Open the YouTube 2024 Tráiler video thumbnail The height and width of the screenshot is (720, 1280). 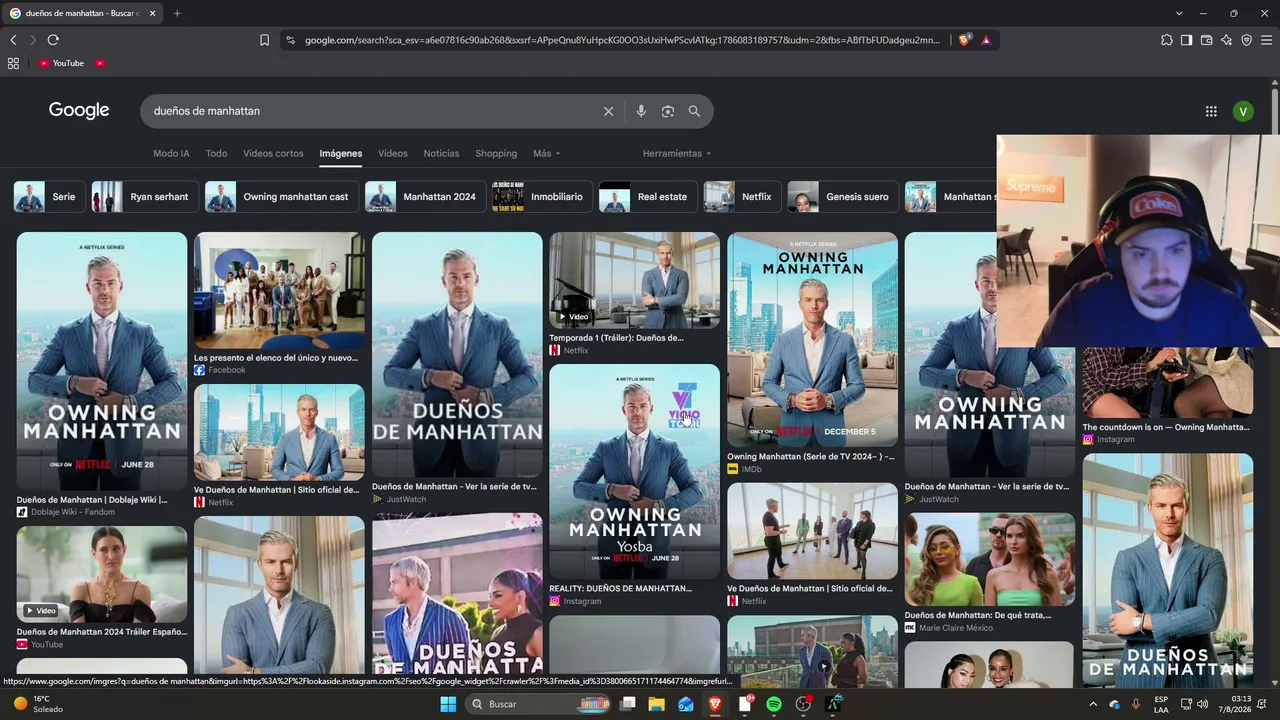point(102,574)
